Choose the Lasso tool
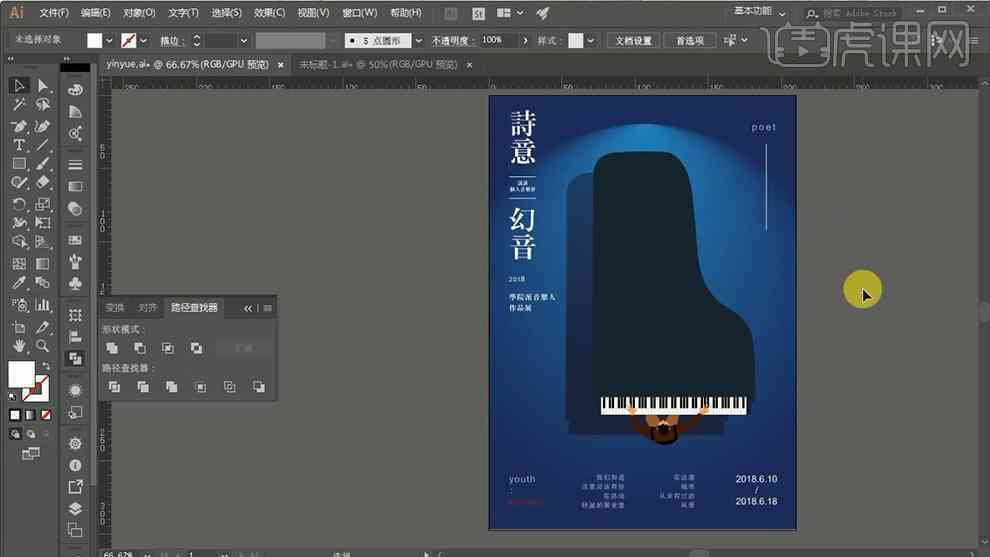 pos(42,104)
